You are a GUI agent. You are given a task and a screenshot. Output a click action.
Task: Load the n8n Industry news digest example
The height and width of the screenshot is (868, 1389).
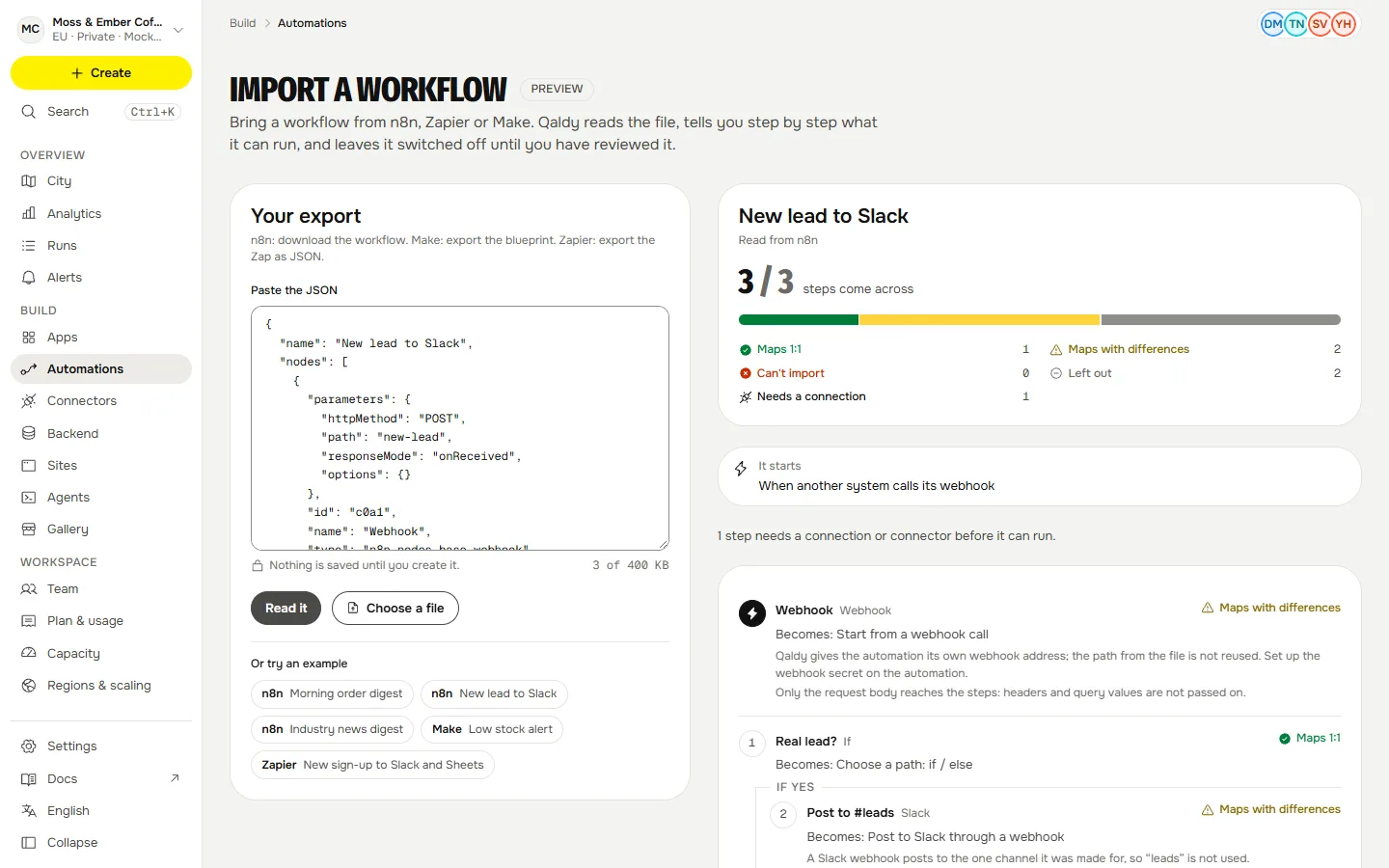coord(332,729)
